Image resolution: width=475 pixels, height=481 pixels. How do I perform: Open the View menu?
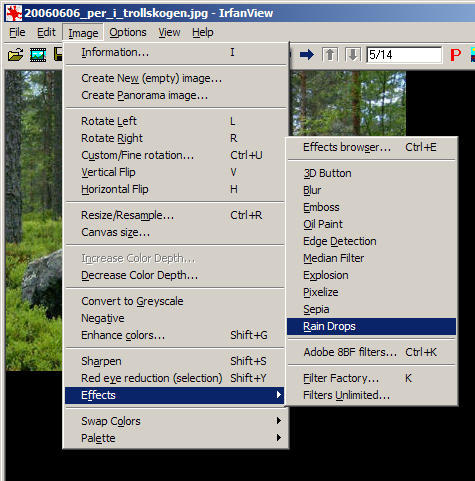[169, 32]
